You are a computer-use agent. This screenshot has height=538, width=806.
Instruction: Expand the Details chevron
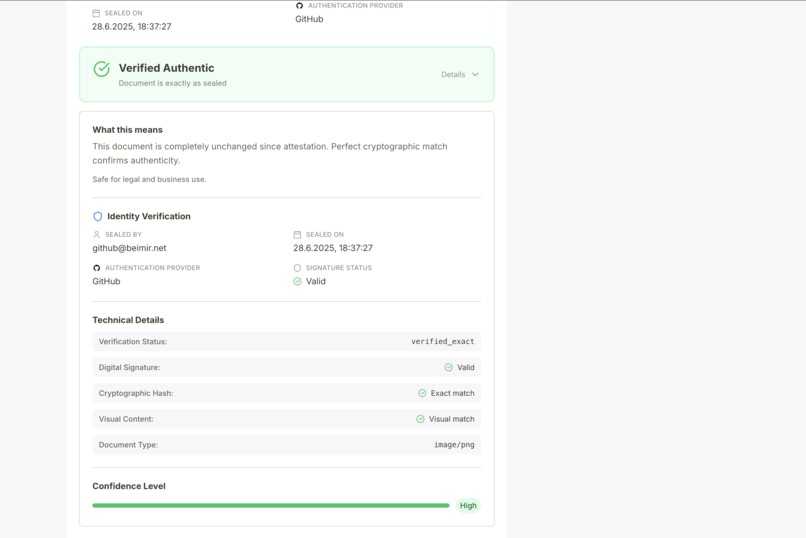click(475, 75)
